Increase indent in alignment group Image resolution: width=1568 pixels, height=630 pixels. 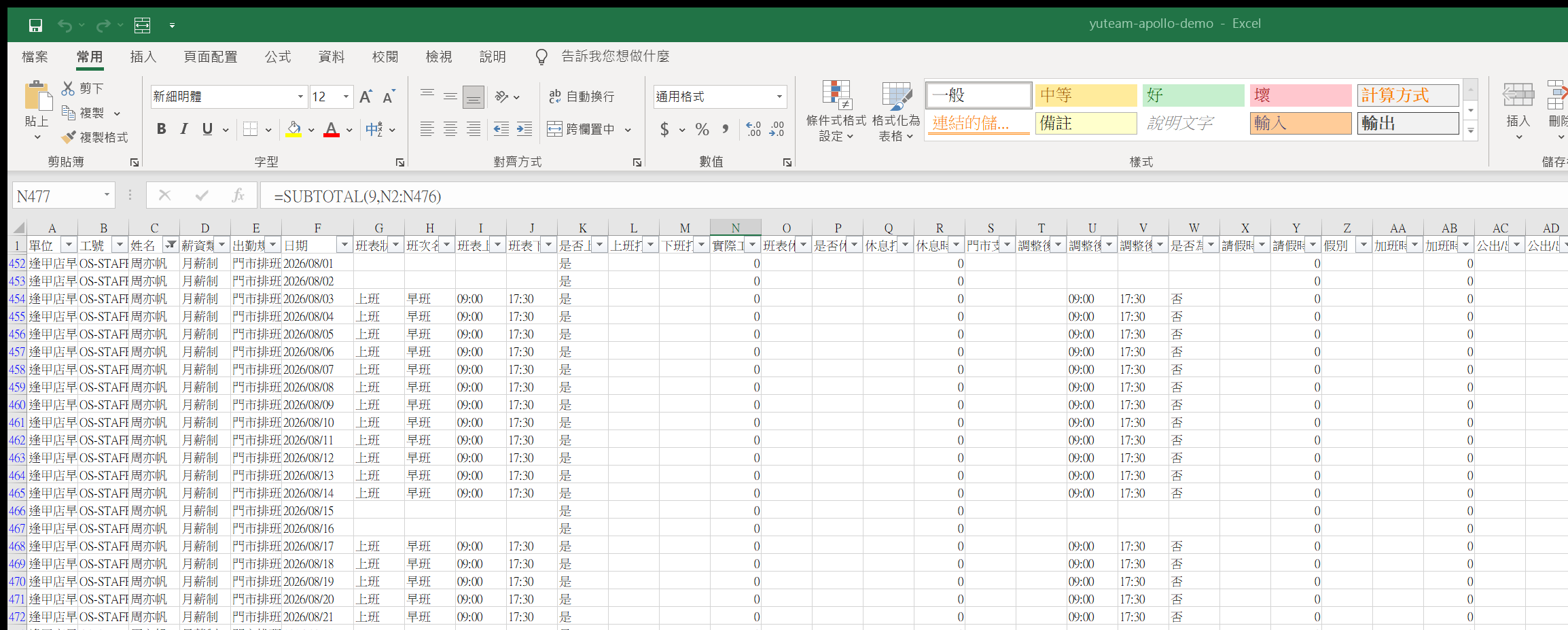pos(524,129)
